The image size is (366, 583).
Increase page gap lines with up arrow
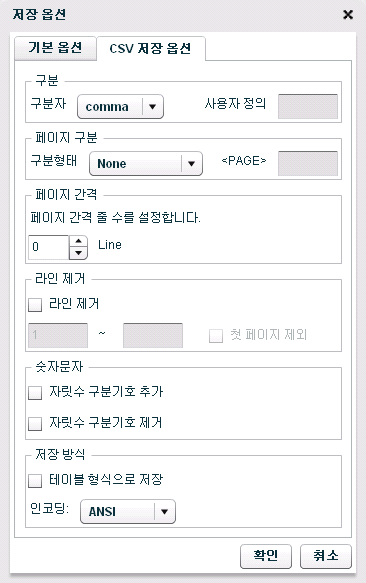click(78, 241)
